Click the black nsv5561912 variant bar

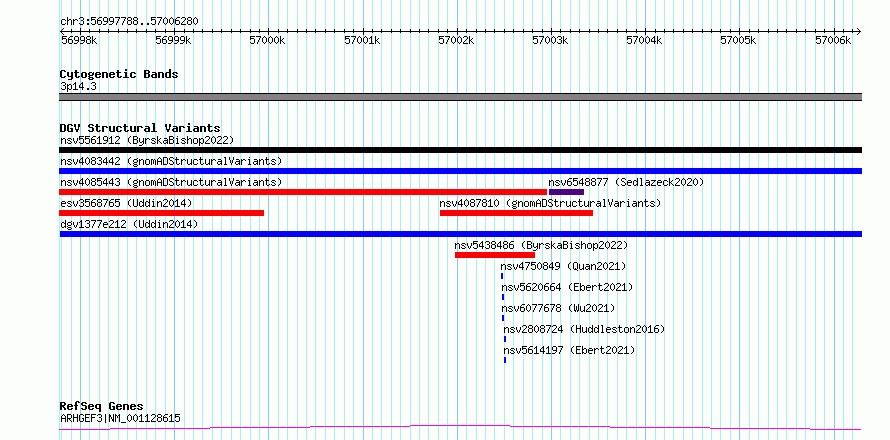click(x=460, y=150)
